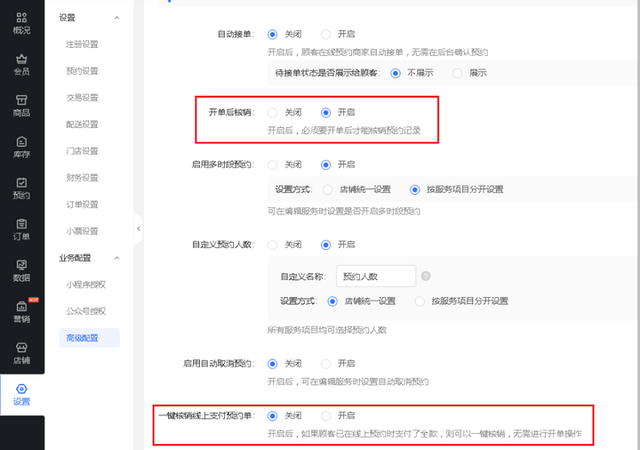Click the hint text 所有服务项目均可选择预约人数

[327, 330]
